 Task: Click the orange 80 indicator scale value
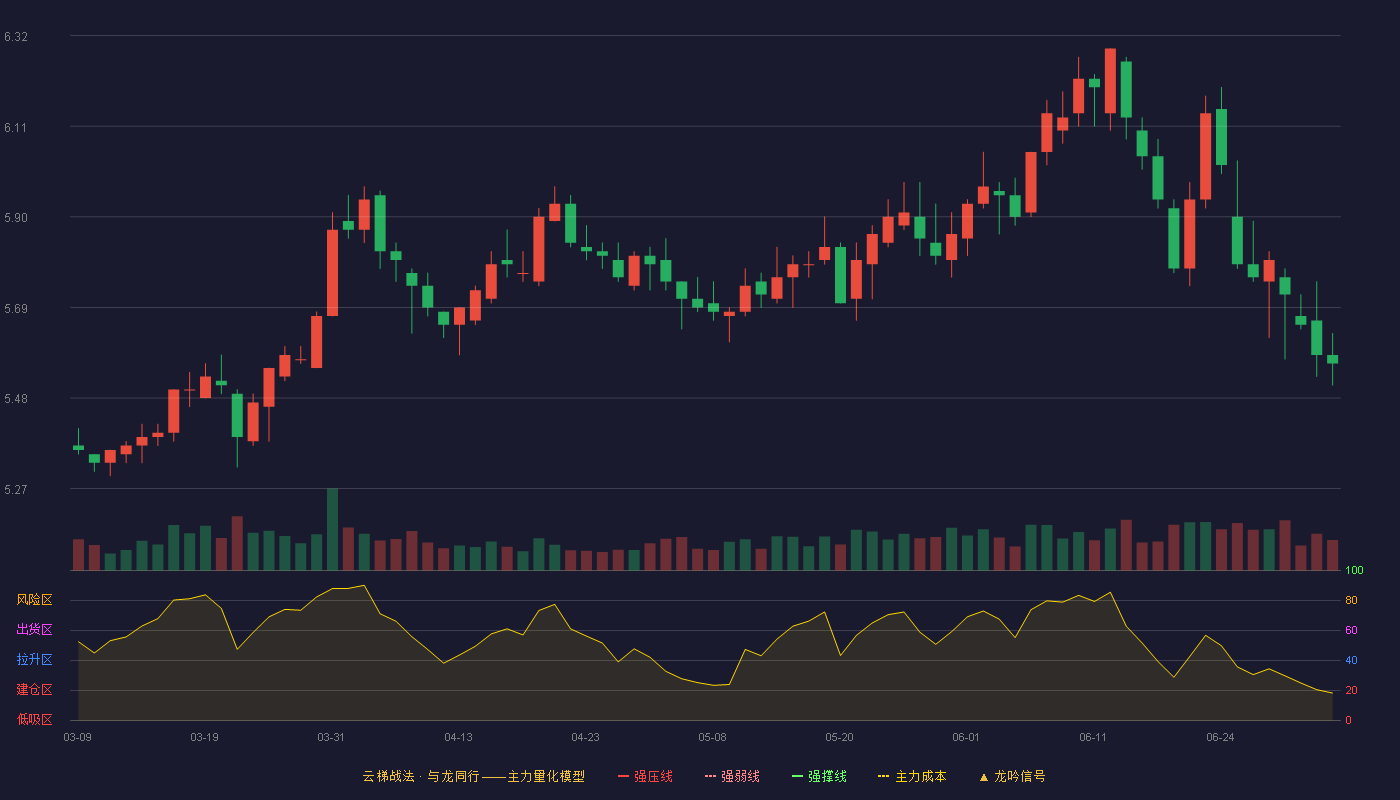[x=1351, y=601]
